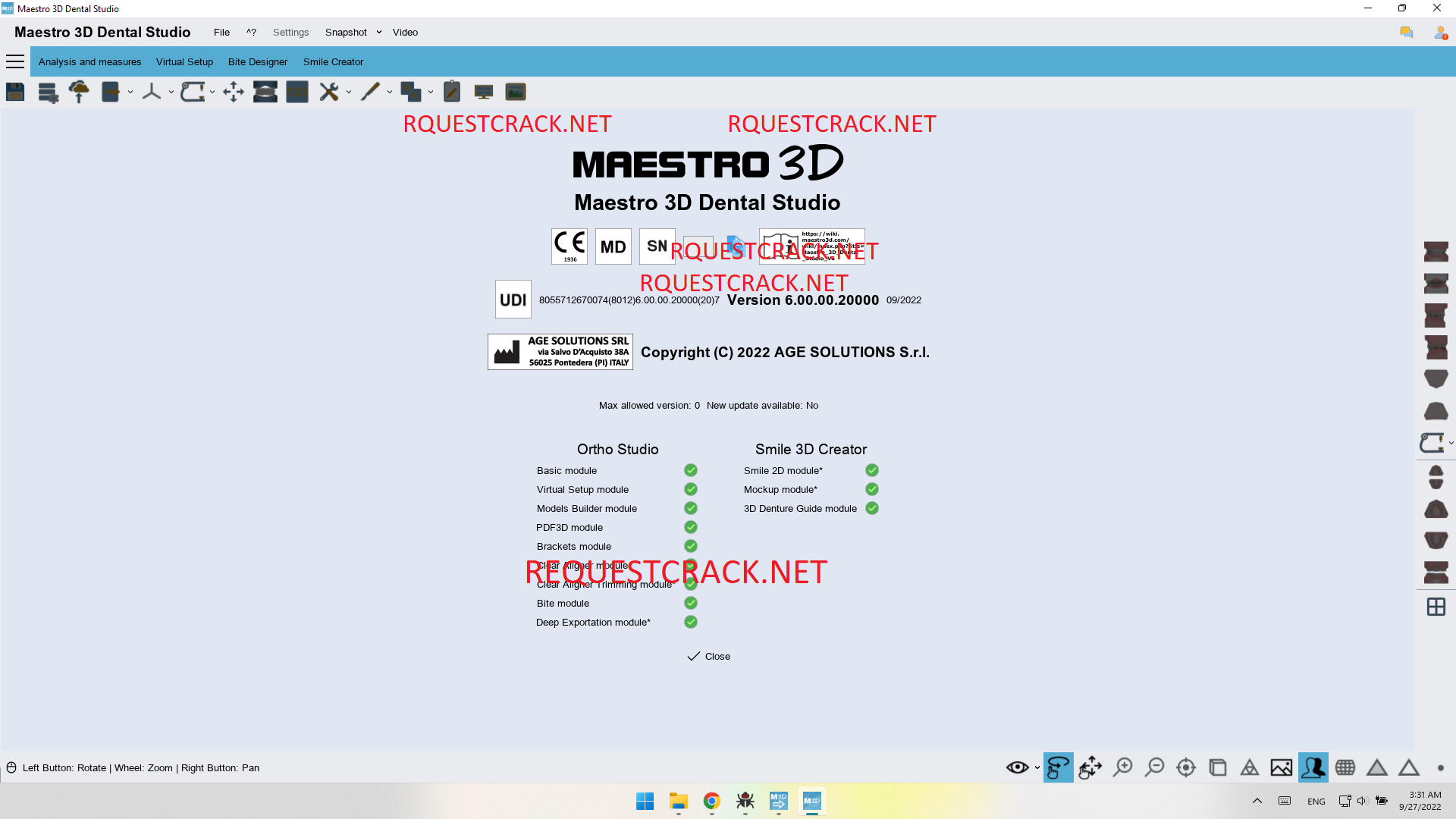Switch to the Virtual Setup tab
The height and width of the screenshot is (819, 1456).
tap(184, 61)
